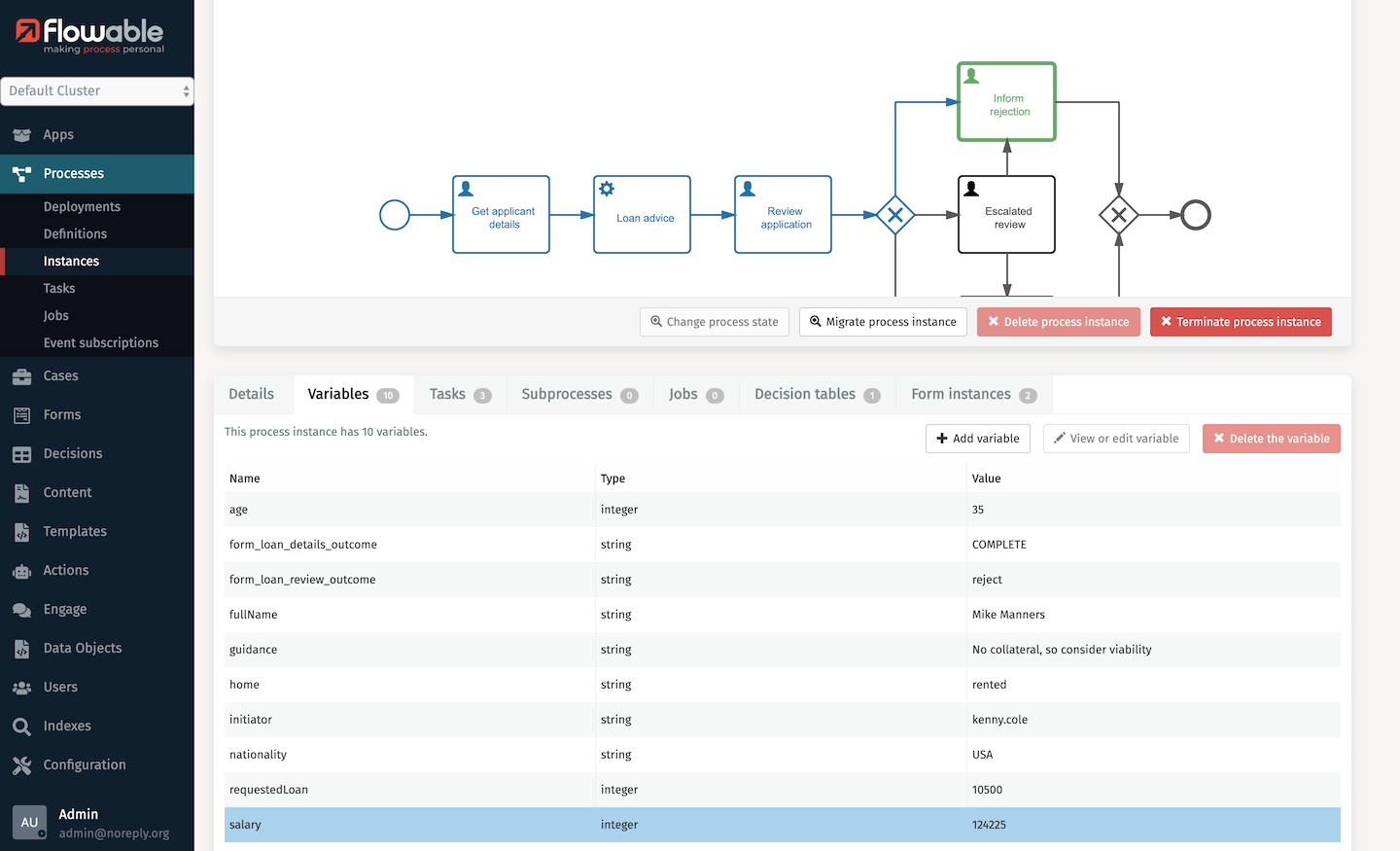Click the Configuration tools icon
Viewport: 1400px width, 851px height.
(x=21, y=765)
